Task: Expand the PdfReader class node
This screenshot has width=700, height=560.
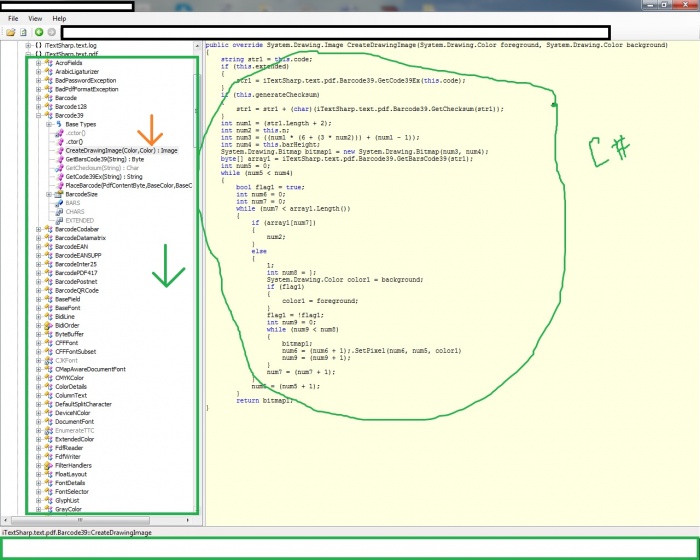Action: tap(39, 448)
